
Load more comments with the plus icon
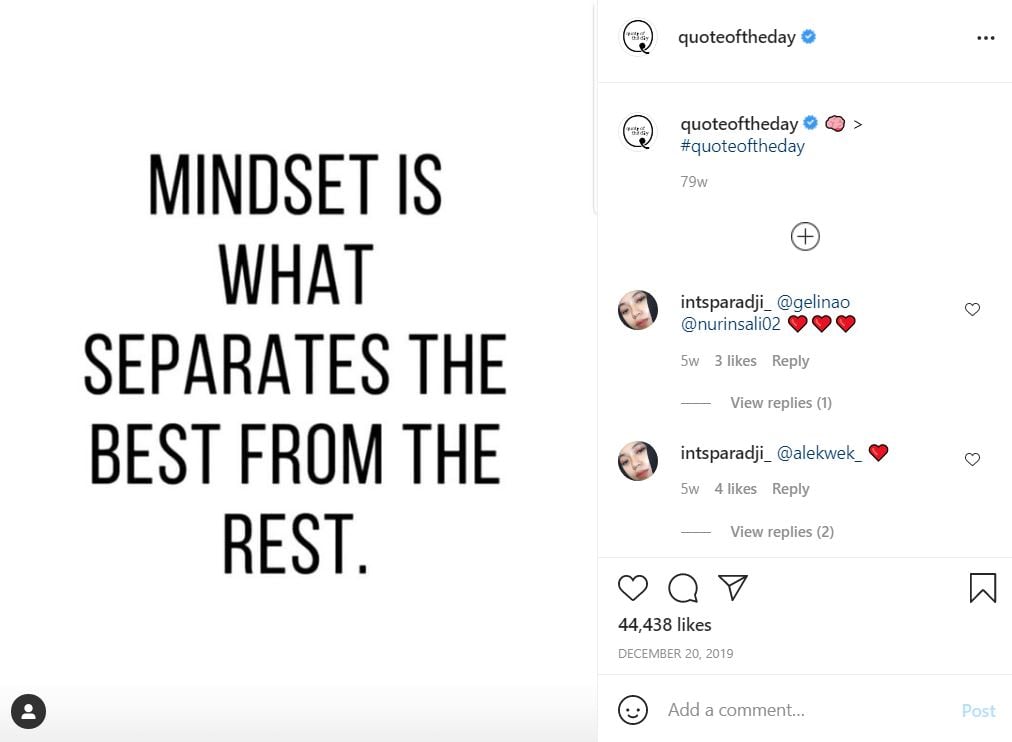(804, 236)
